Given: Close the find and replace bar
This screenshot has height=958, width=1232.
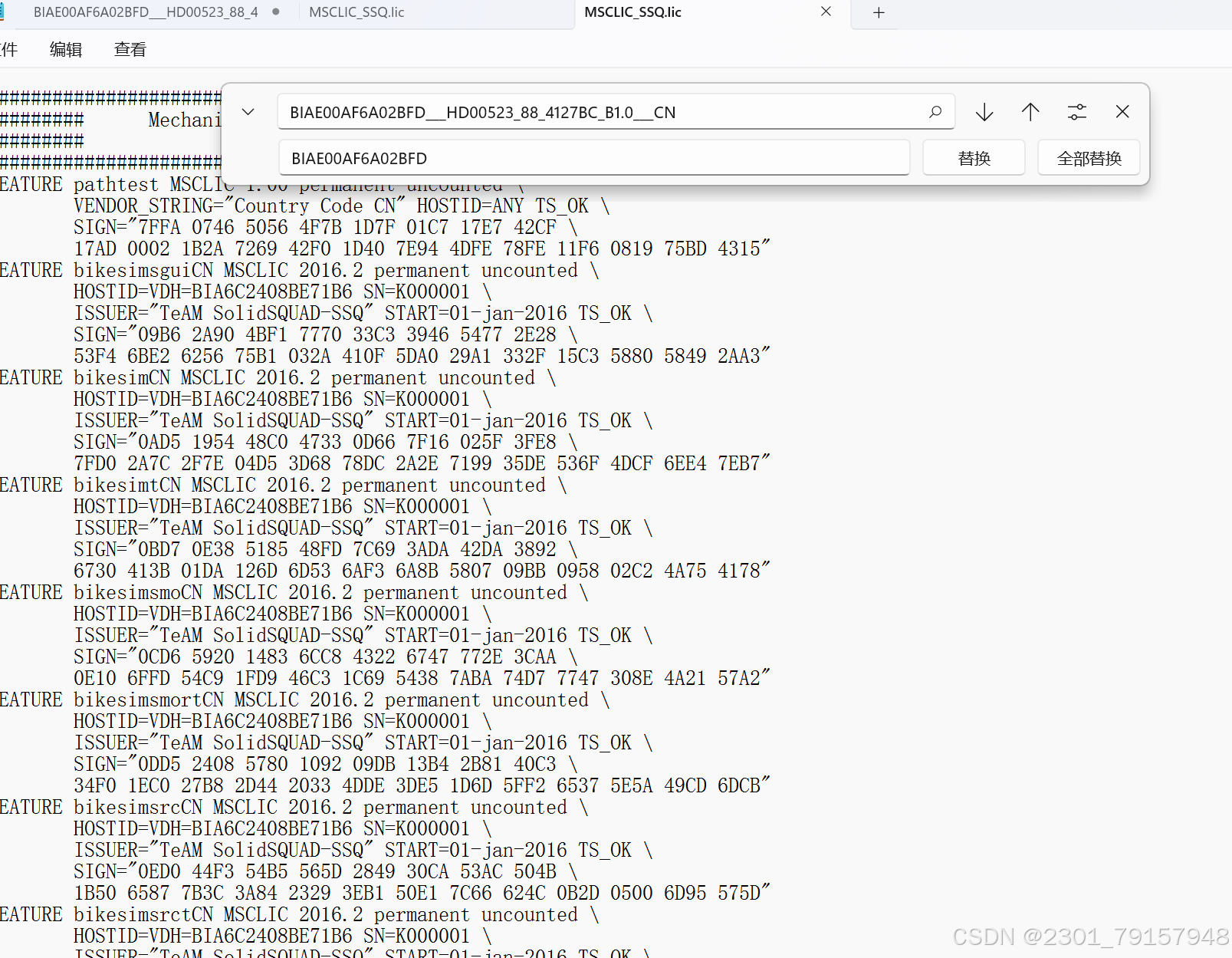Looking at the screenshot, I should (x=1122, y=111).
